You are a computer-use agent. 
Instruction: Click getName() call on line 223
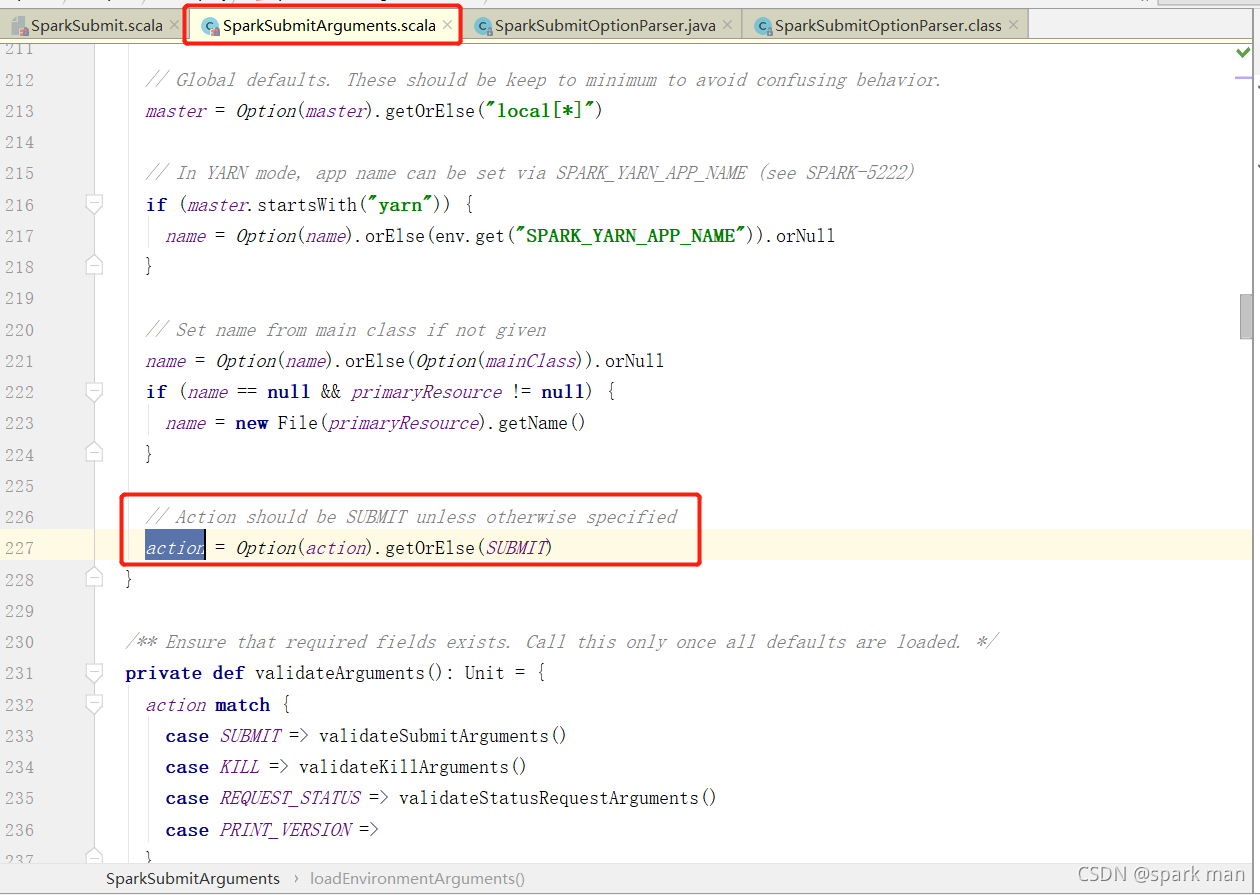(x=541, y=423)
